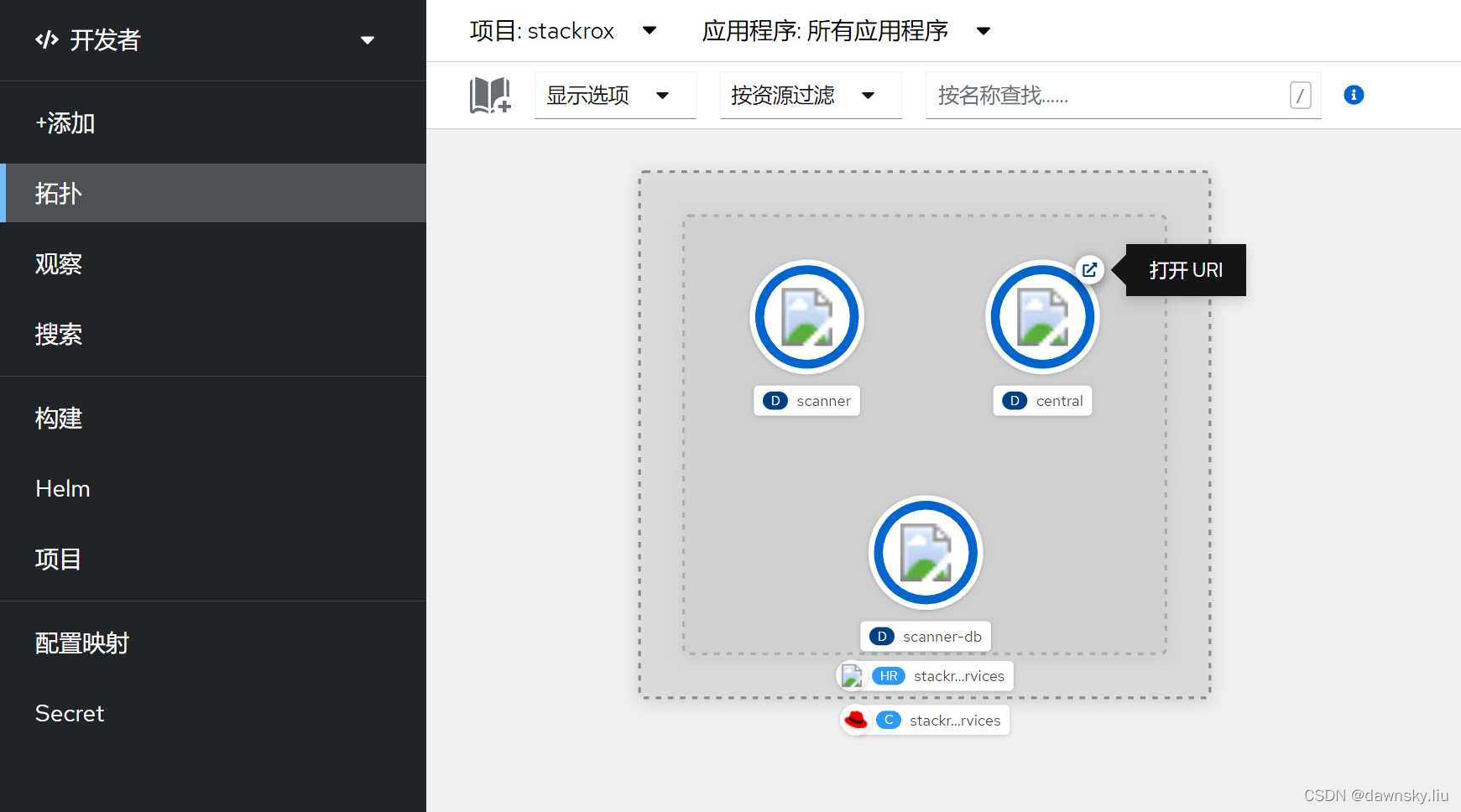Click the central deployment label
The height and width of the screenshot is (812, 1461).
coord(1042,401)
